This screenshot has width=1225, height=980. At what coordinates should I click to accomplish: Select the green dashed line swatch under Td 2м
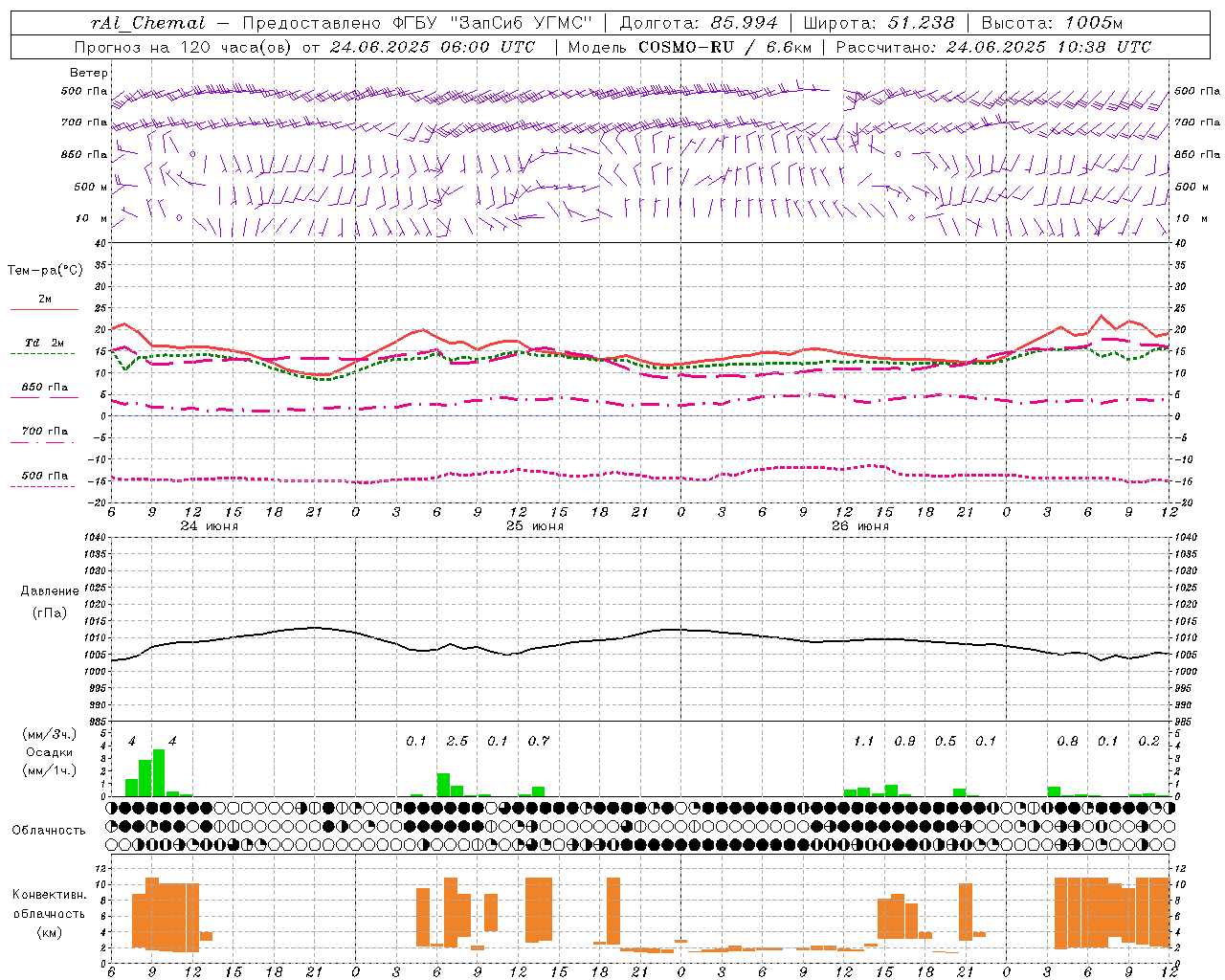(42, 353)
